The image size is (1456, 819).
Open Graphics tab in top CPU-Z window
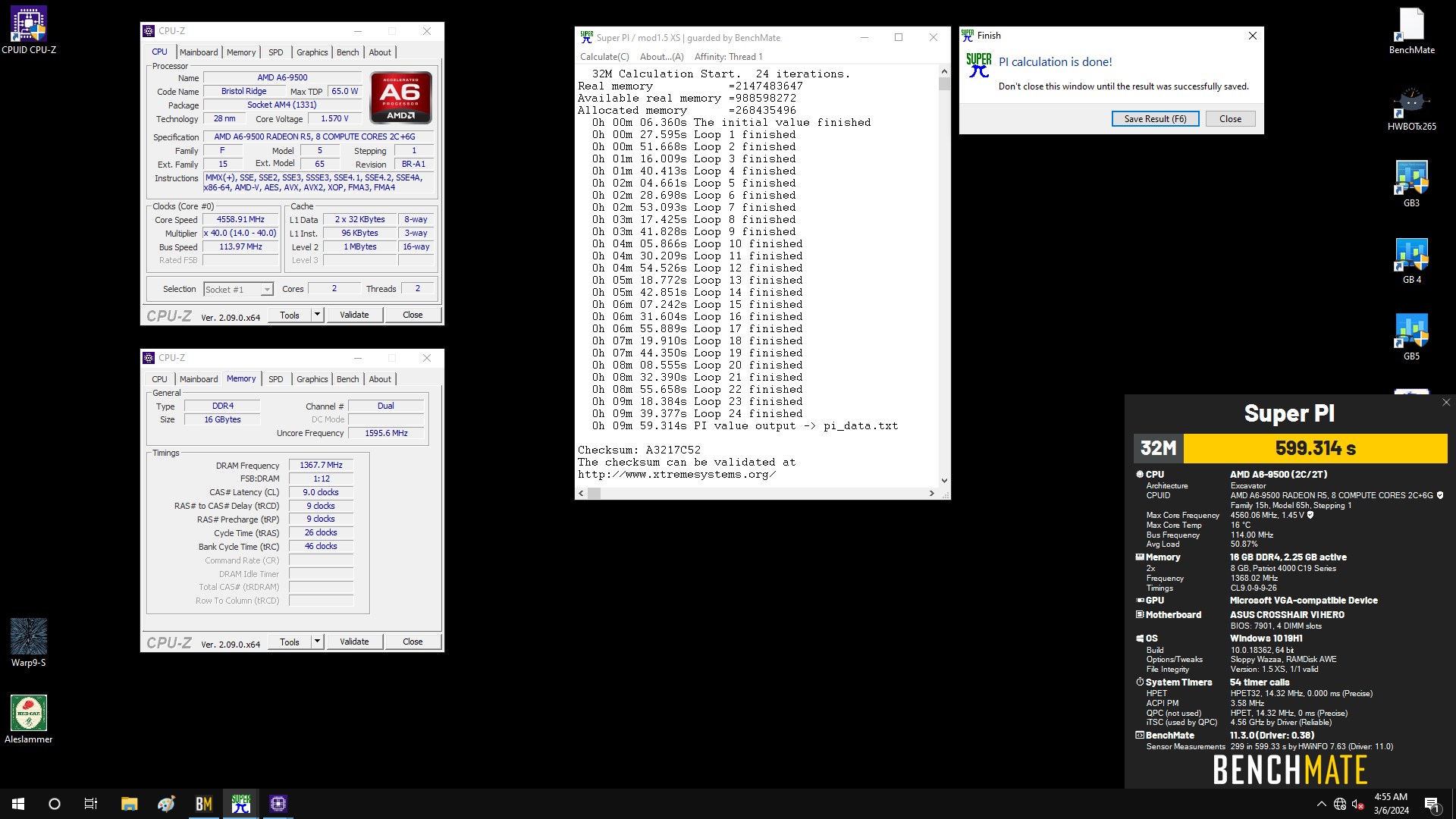point(312,52)
